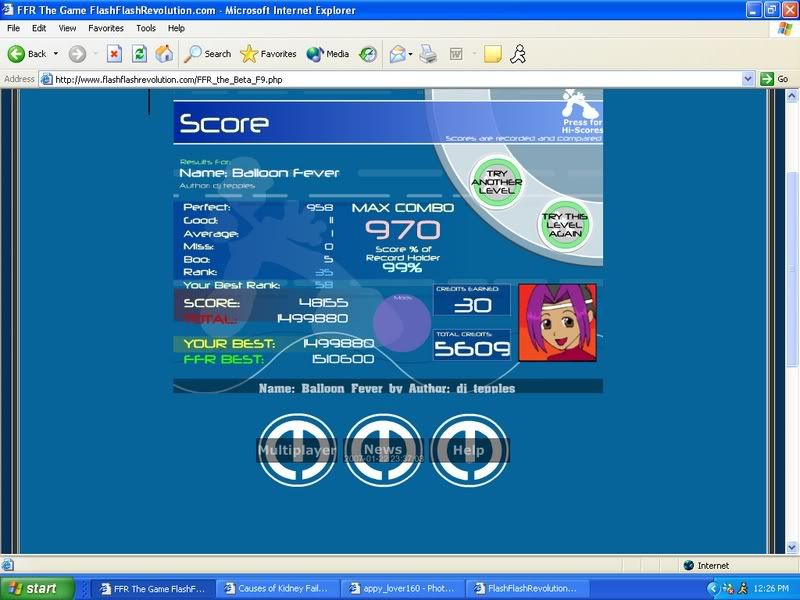Screen dimensions: 800x600
Task: Show browsing History icon
Action: coord(368,54)
